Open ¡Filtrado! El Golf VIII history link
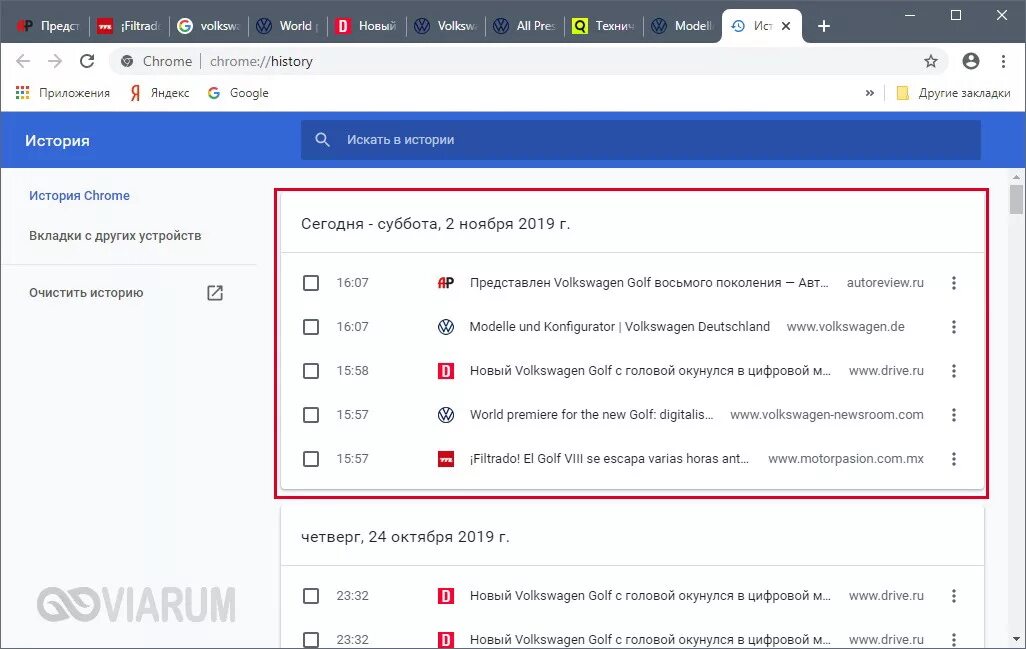The image size is (1026, 649). click(609, 459)
